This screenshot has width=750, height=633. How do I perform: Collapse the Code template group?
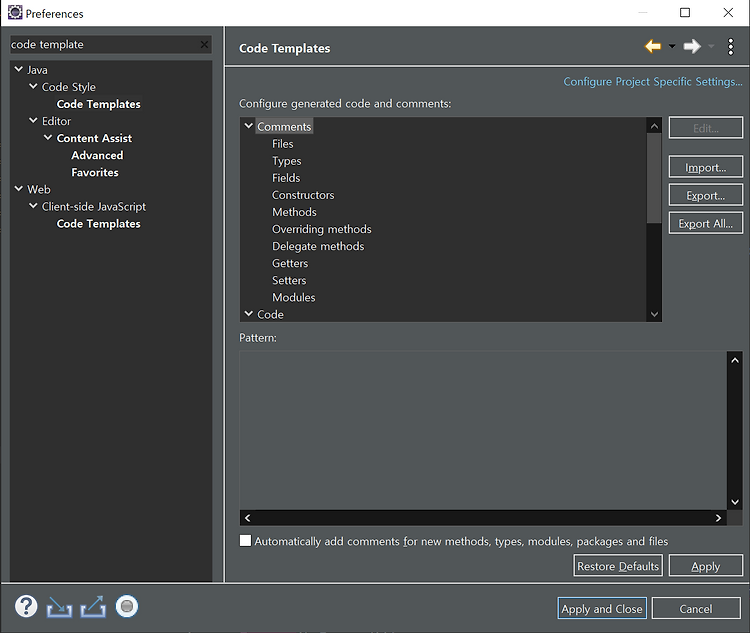coord(249,314)
